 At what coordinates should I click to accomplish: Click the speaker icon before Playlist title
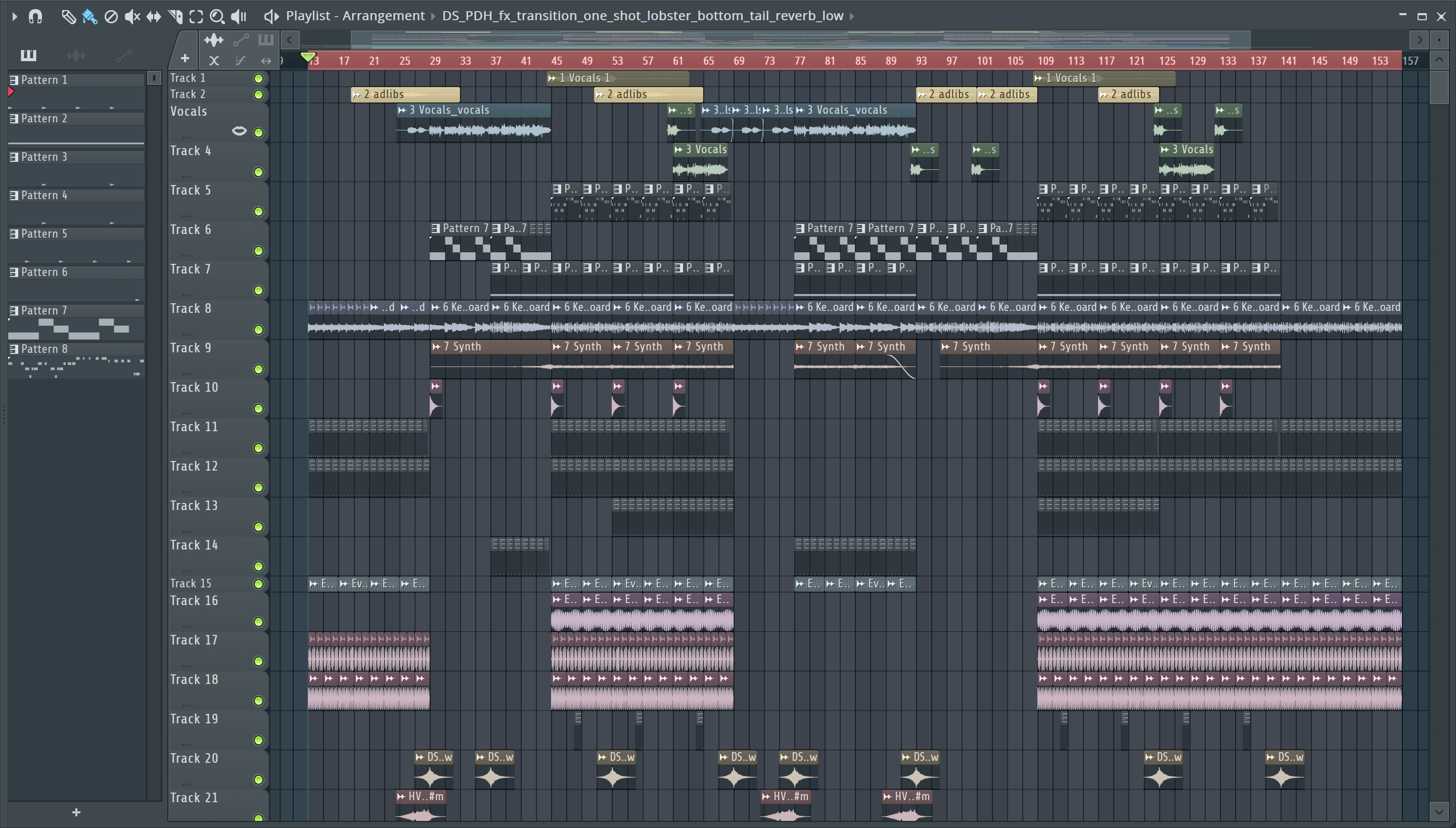271,17
